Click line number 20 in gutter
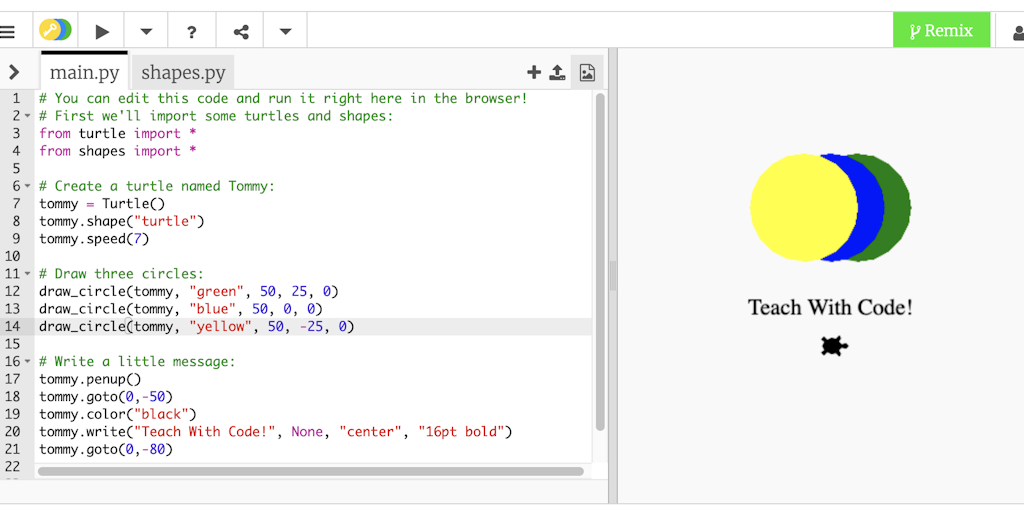 tap(12, 432)
